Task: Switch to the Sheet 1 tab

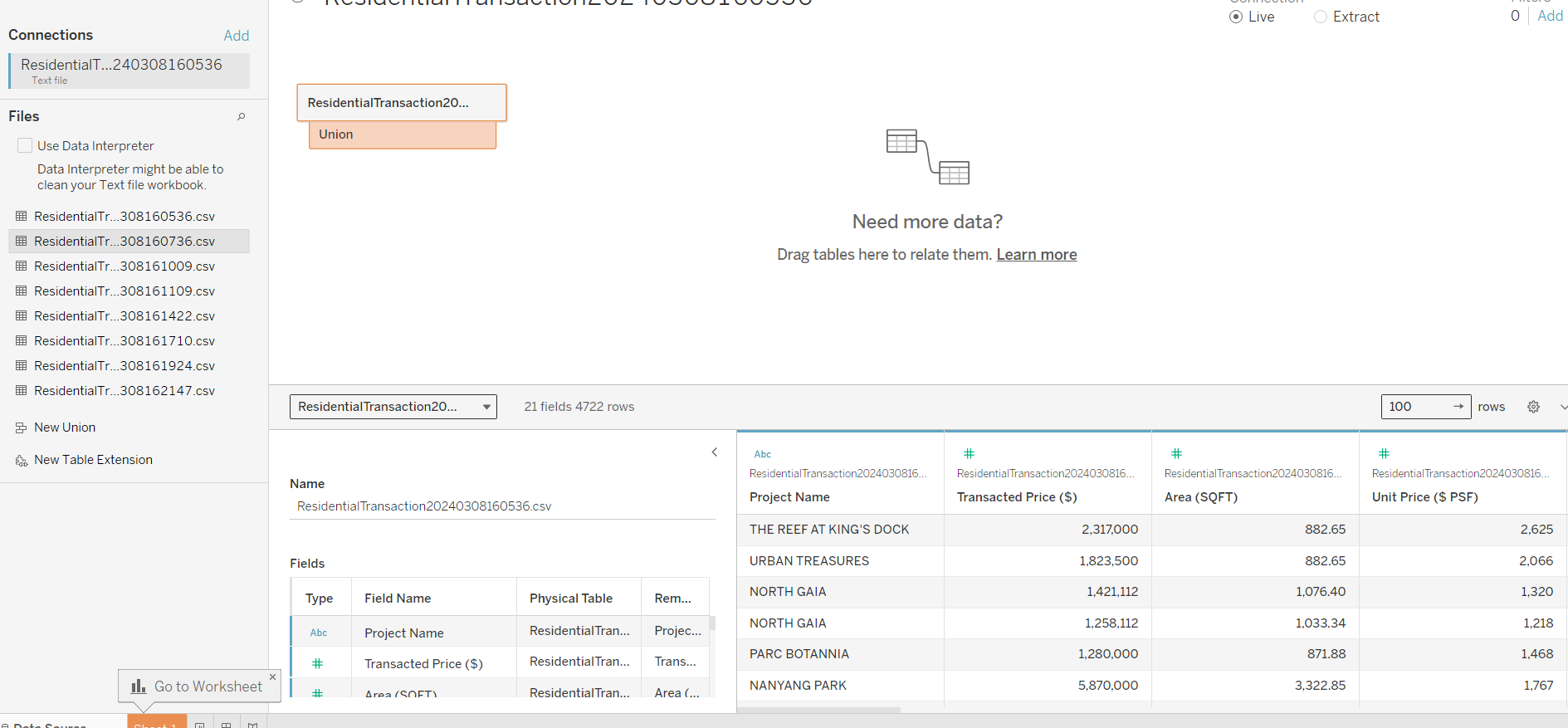Action: pos(156,723)
